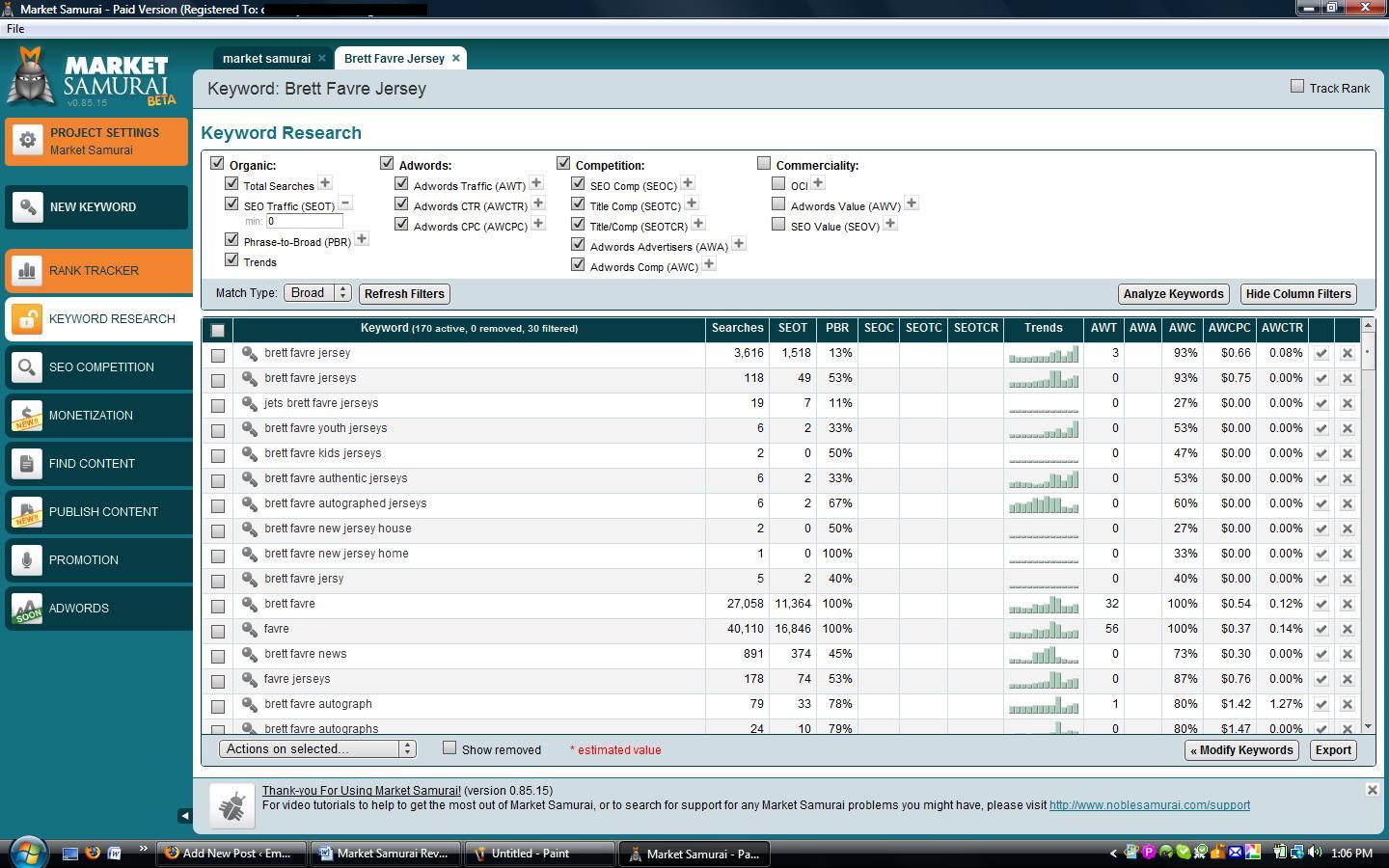
Task: Open the Adwords sidebar icon
Action: pyautogui.click(x=28, y=609)
